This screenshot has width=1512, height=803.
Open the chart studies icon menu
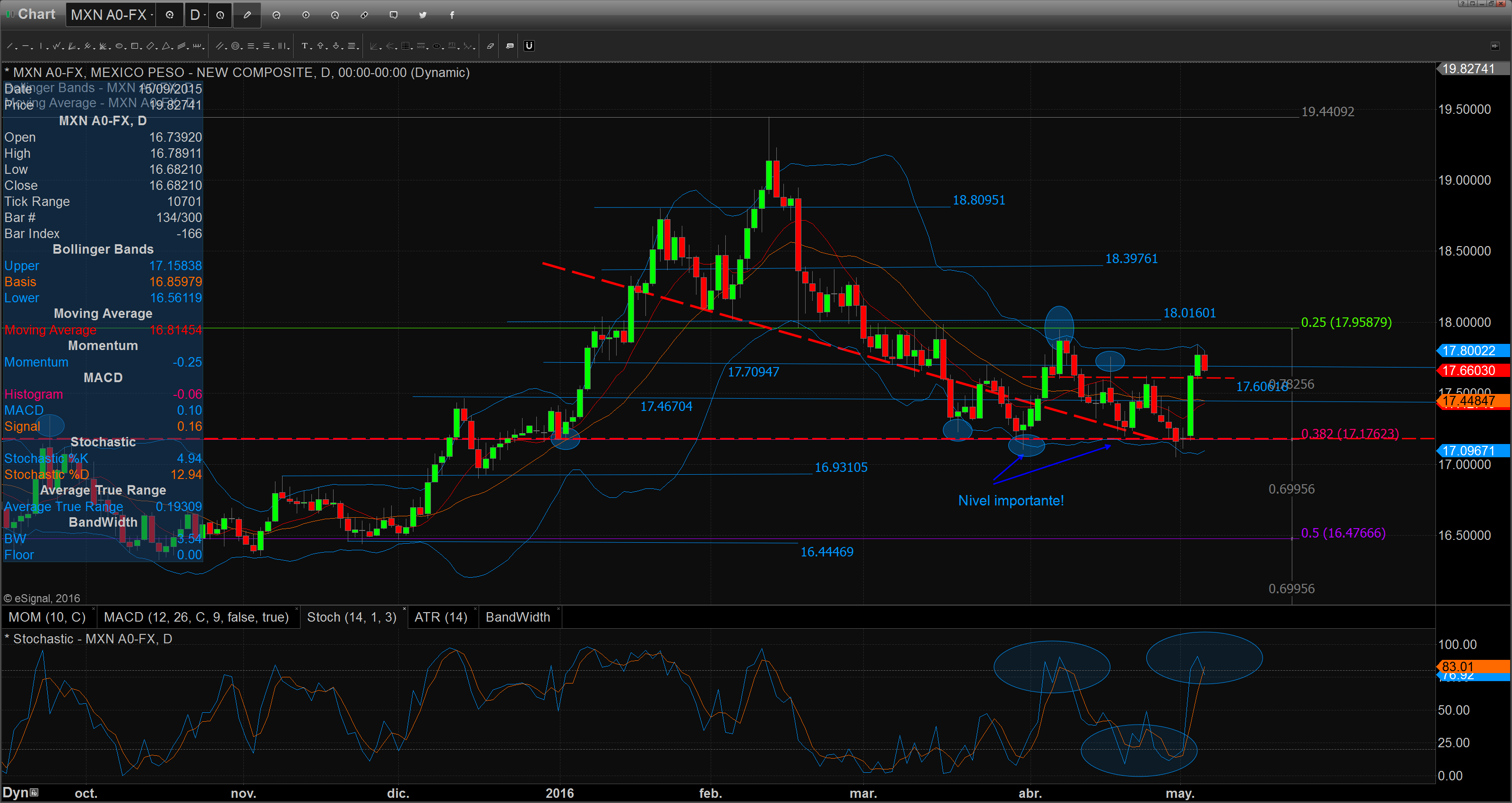pyautogui.click(x=276, y=15)
